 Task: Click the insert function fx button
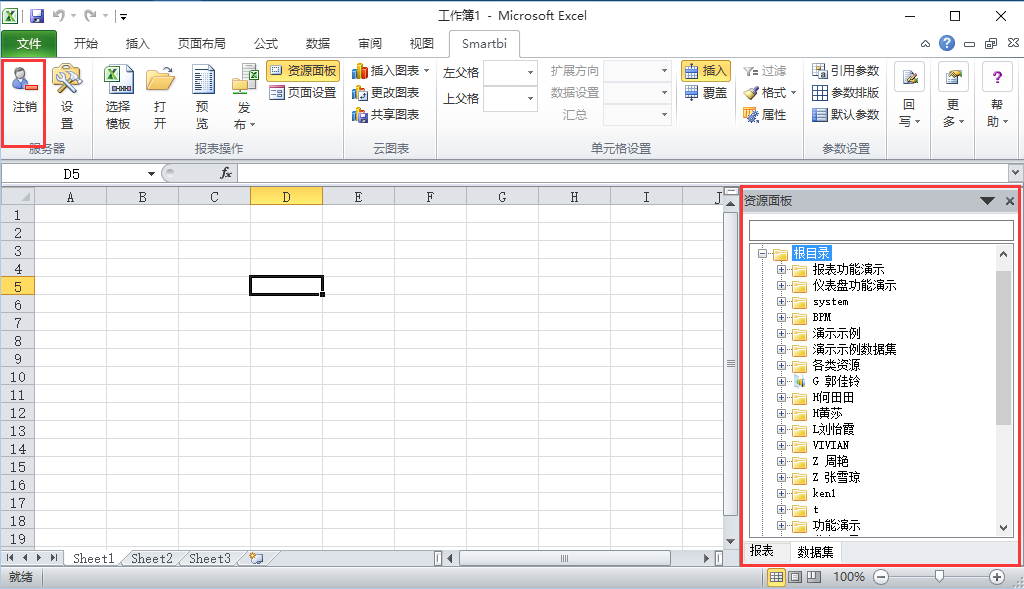[x=226, y=173]
